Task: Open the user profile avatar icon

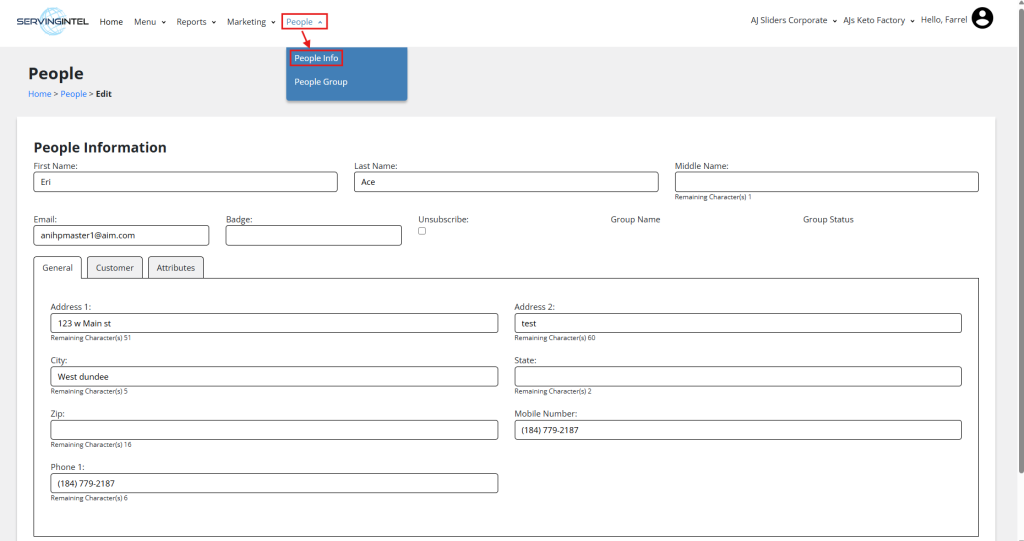Action: coord(982,19)
